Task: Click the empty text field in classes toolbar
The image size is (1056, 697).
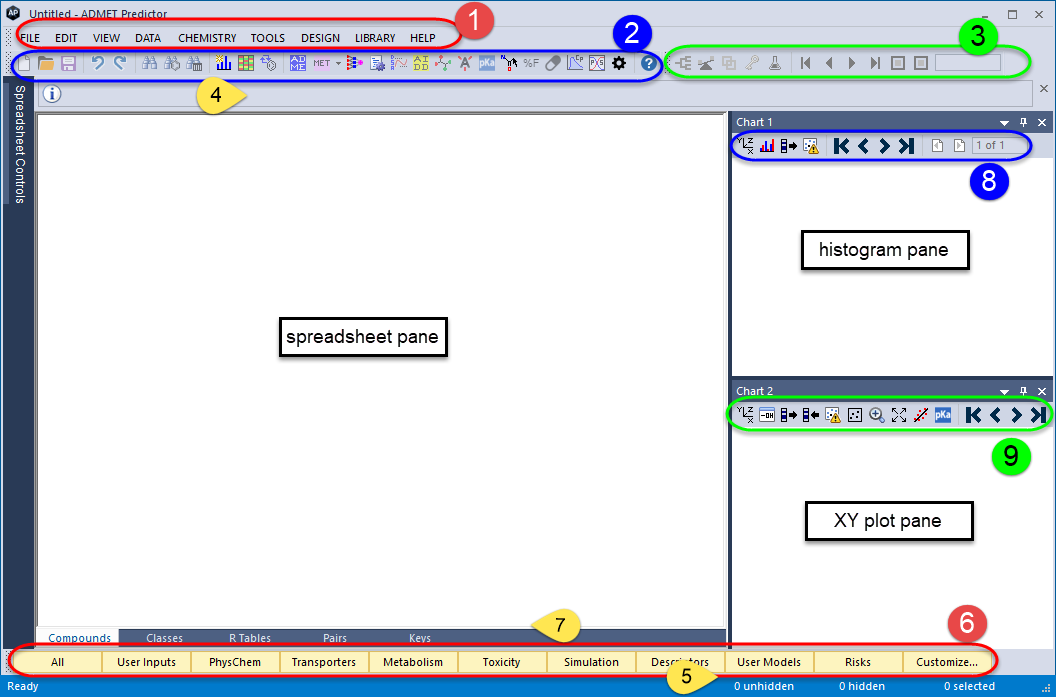Action: [968, 63]
